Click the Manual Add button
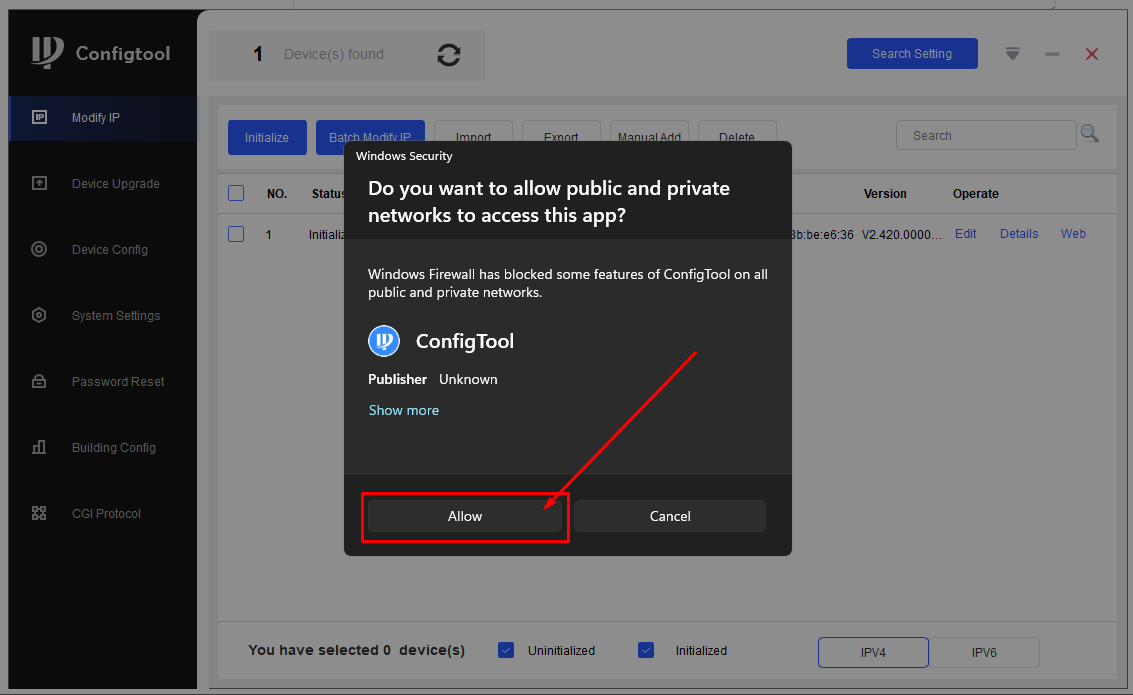This screenshot has width=1133, height=695. (649, 131)
